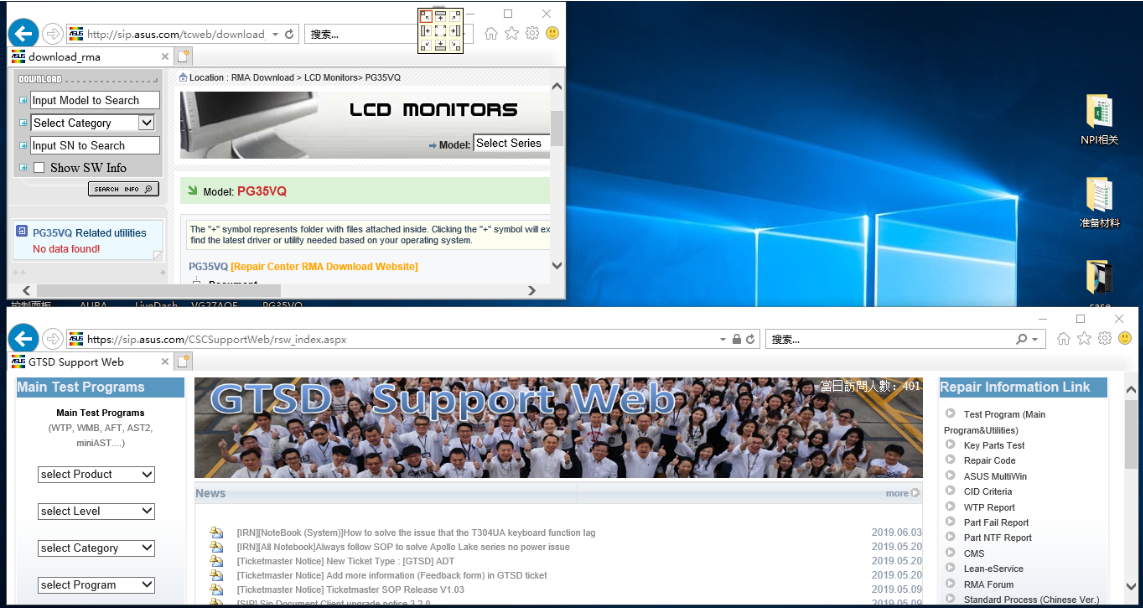Click the arrow bullet beside Lean-eService
The height and width of the screenshot is (608, 1143).
[951, 568]
